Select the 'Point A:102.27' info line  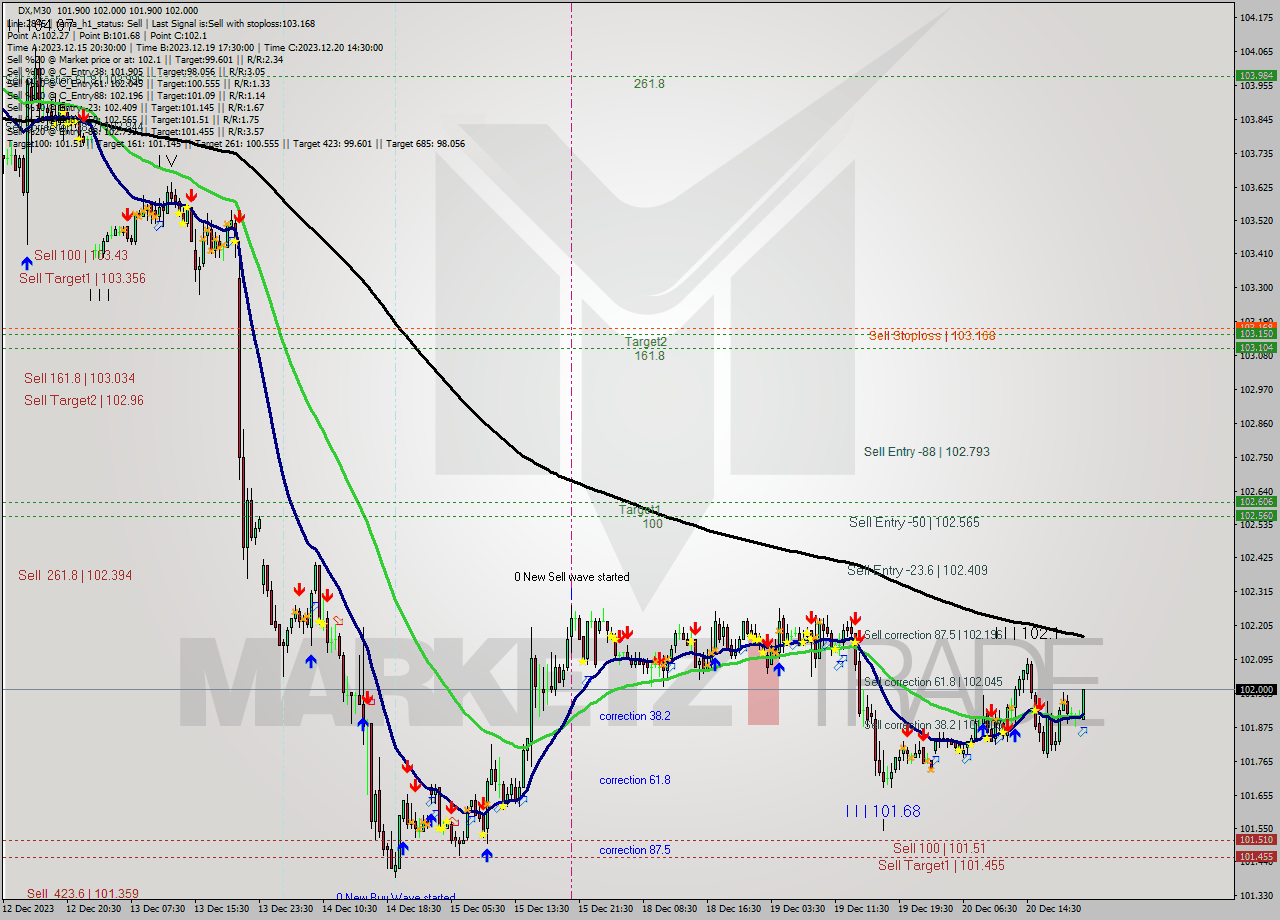click(106, 35)
